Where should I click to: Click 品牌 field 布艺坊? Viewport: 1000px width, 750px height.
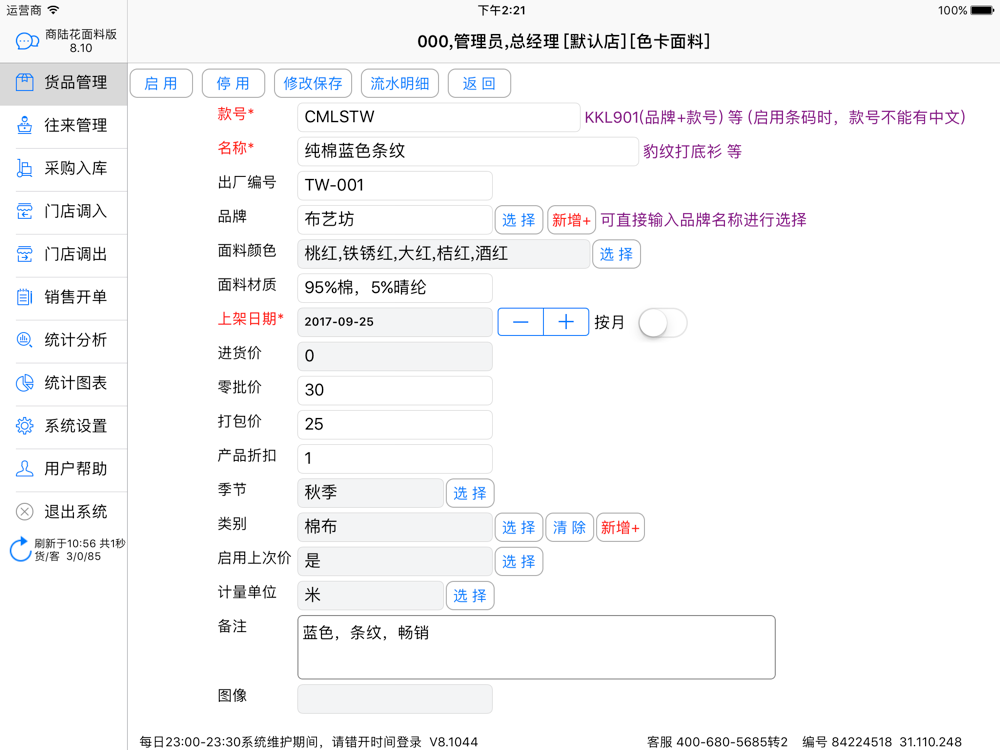click(395, 219)
